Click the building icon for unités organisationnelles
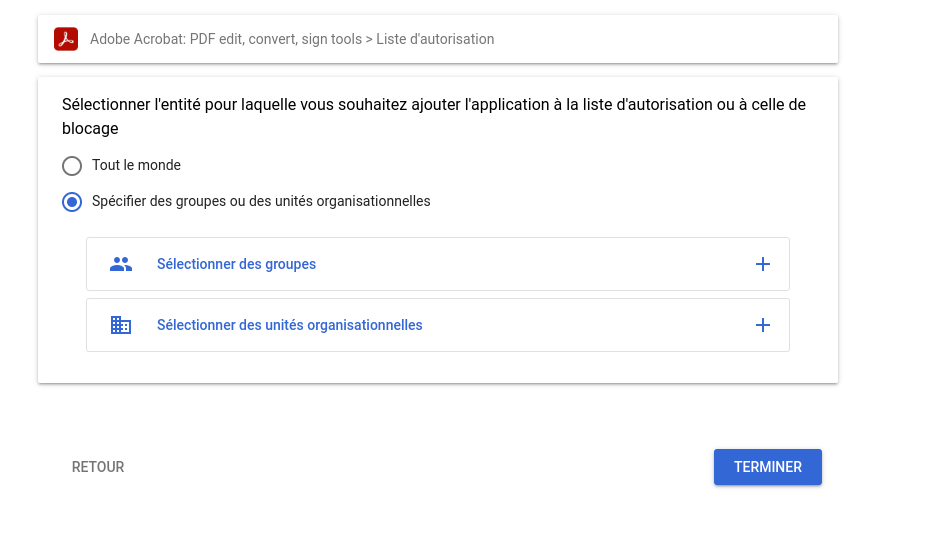The width and height of the screenshot is (933, 535). pyautogui.click(x=121, y=325)
